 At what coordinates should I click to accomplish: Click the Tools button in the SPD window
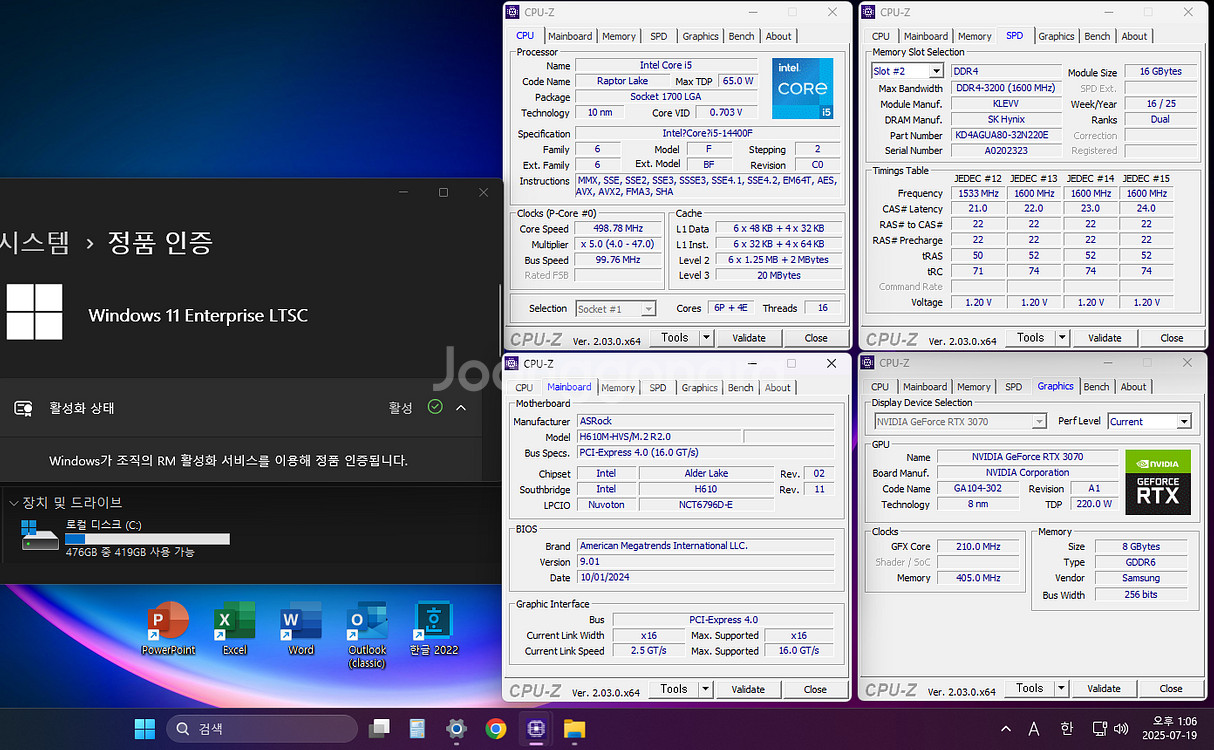(1030, 338)
